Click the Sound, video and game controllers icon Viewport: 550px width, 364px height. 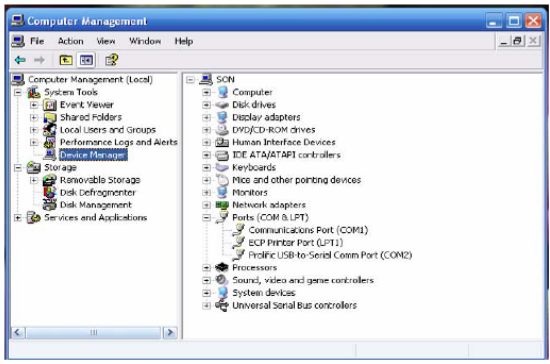point(222,280)
